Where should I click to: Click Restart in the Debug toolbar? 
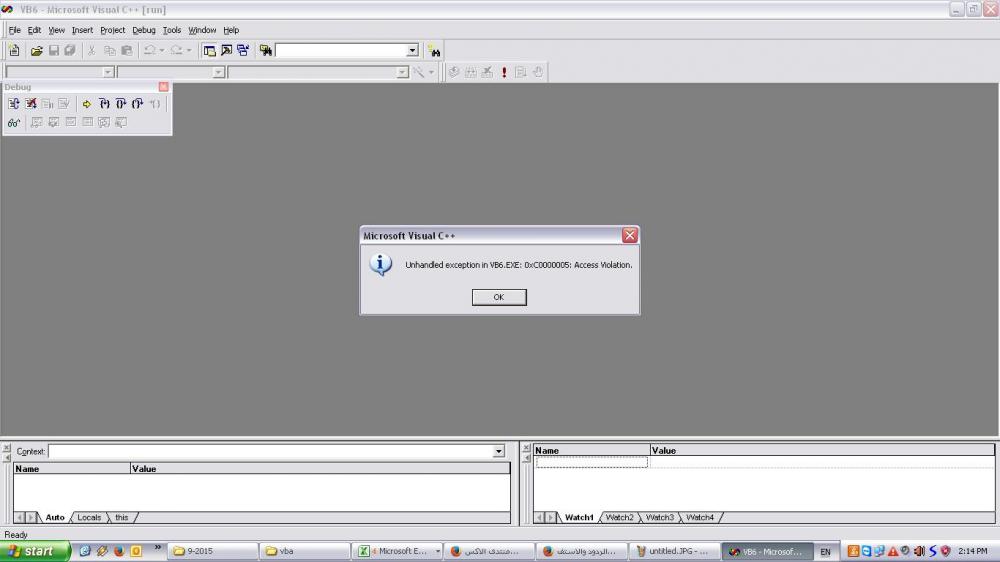point(14,104)
